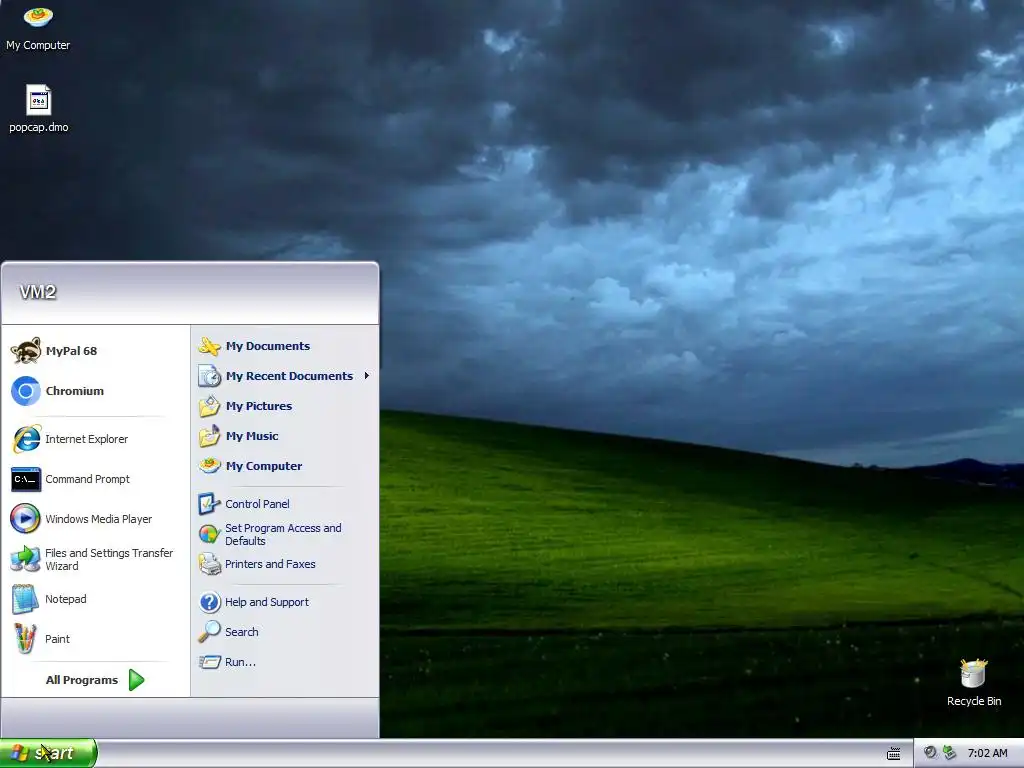Click the Start button
Screen dimensions: 1024x768
click(48, 753)
